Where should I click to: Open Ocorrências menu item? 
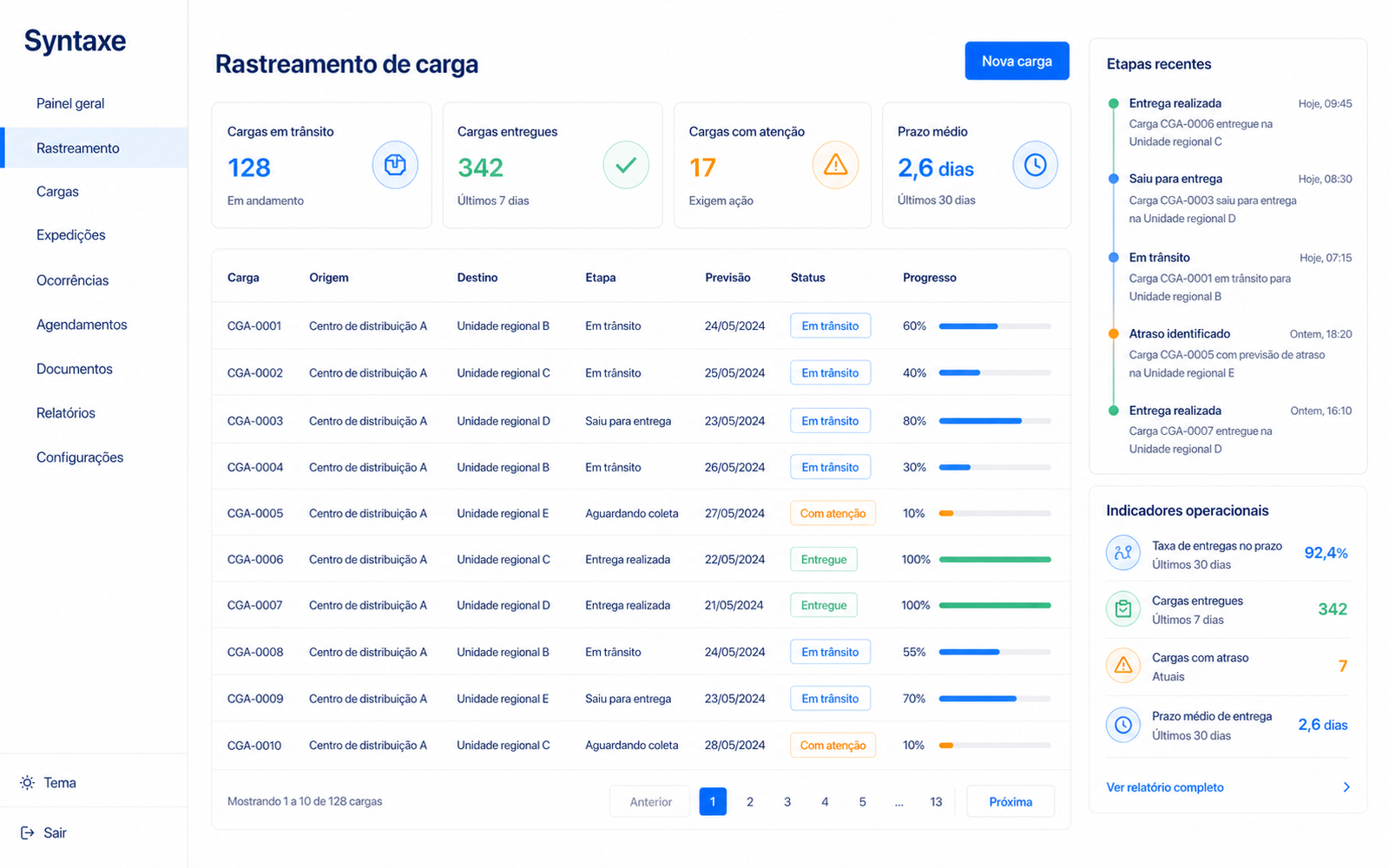[x=73, y=280]
